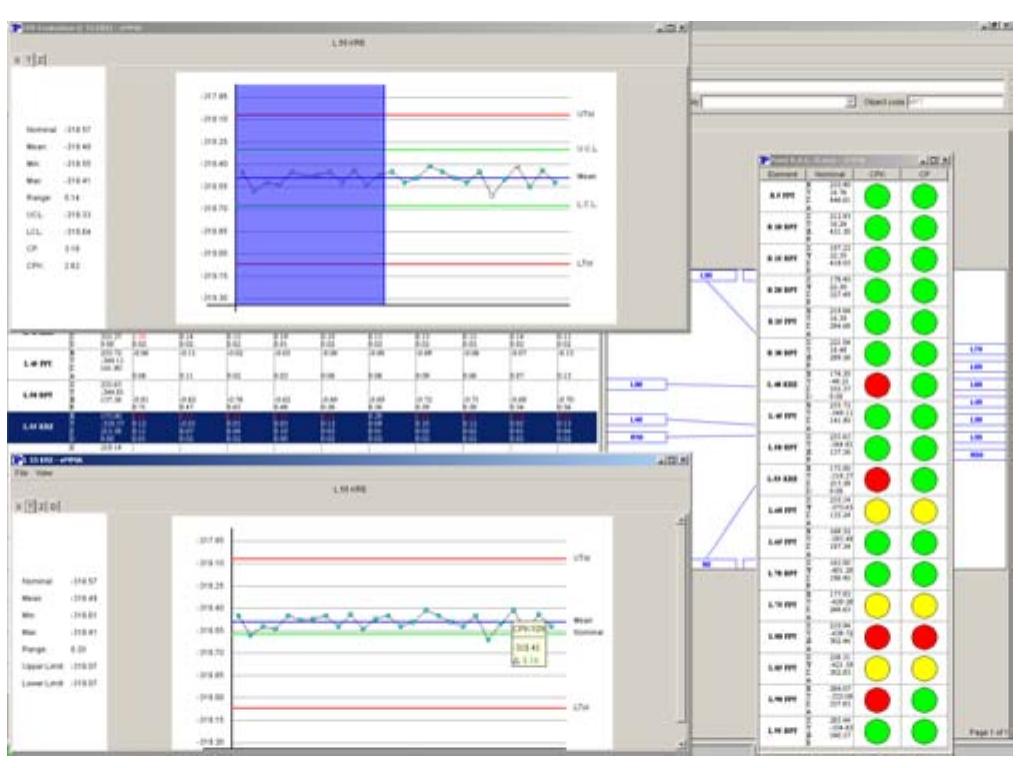Click the green CP indicator in the last status row

tap(924, 732)
